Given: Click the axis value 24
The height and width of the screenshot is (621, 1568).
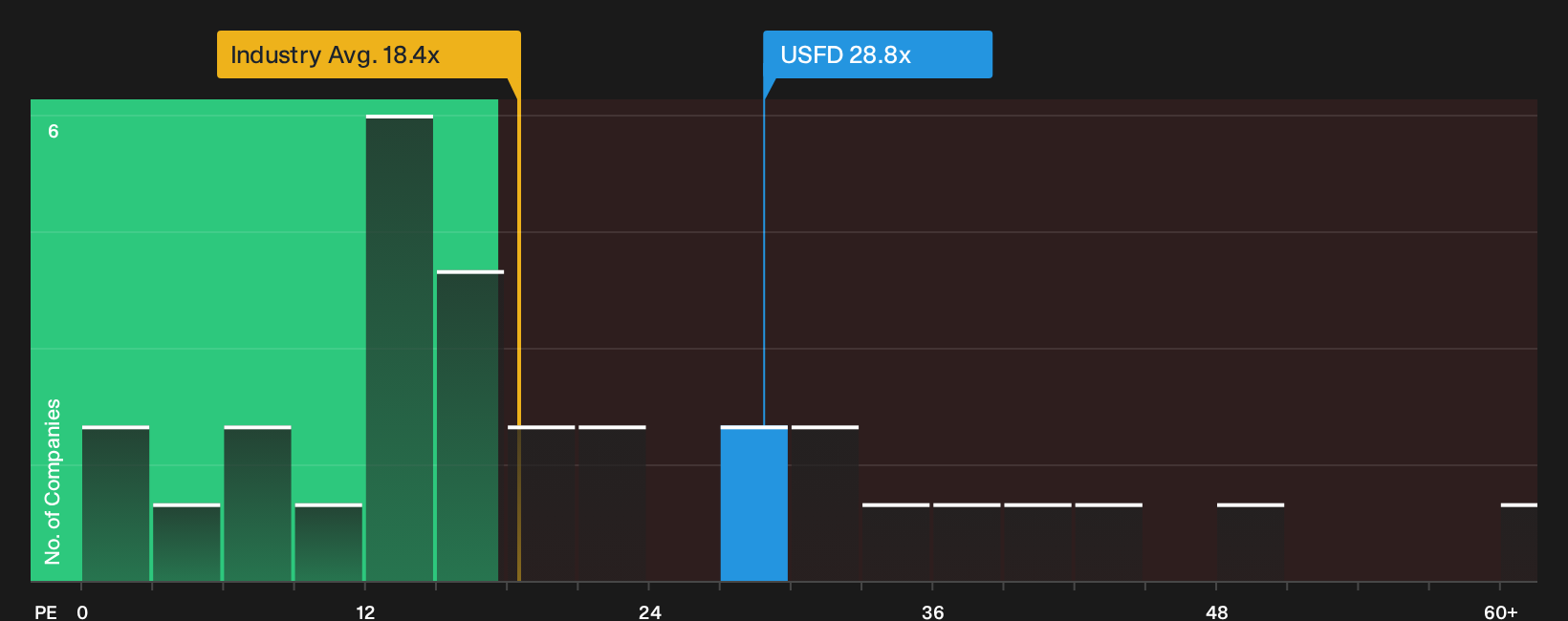Looking at the screenshot, I should [x=649, y=611].
